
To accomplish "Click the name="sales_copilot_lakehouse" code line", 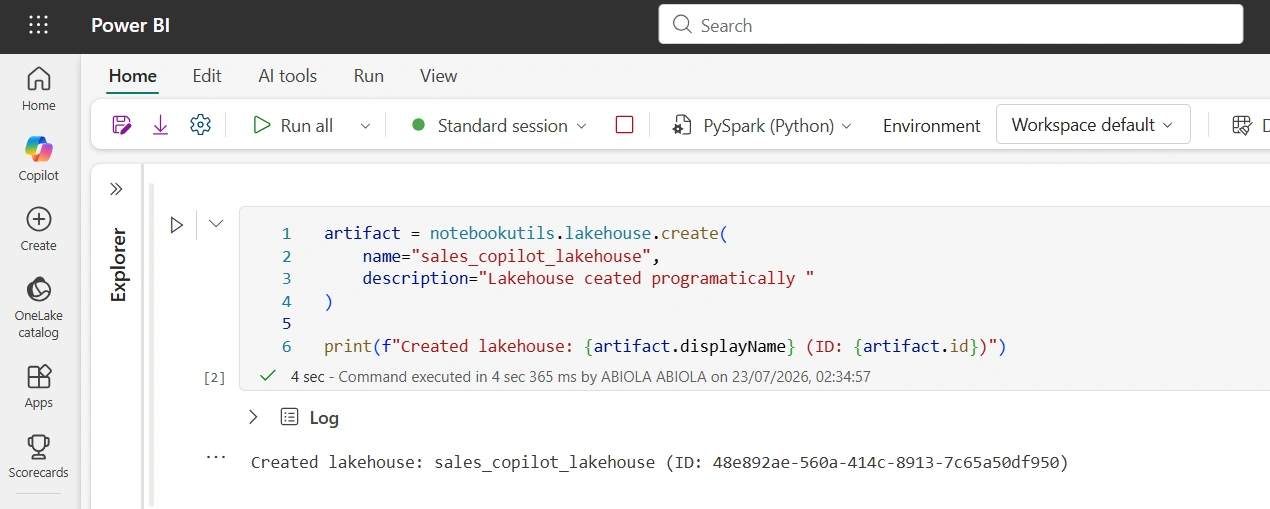I will point(511,256).
